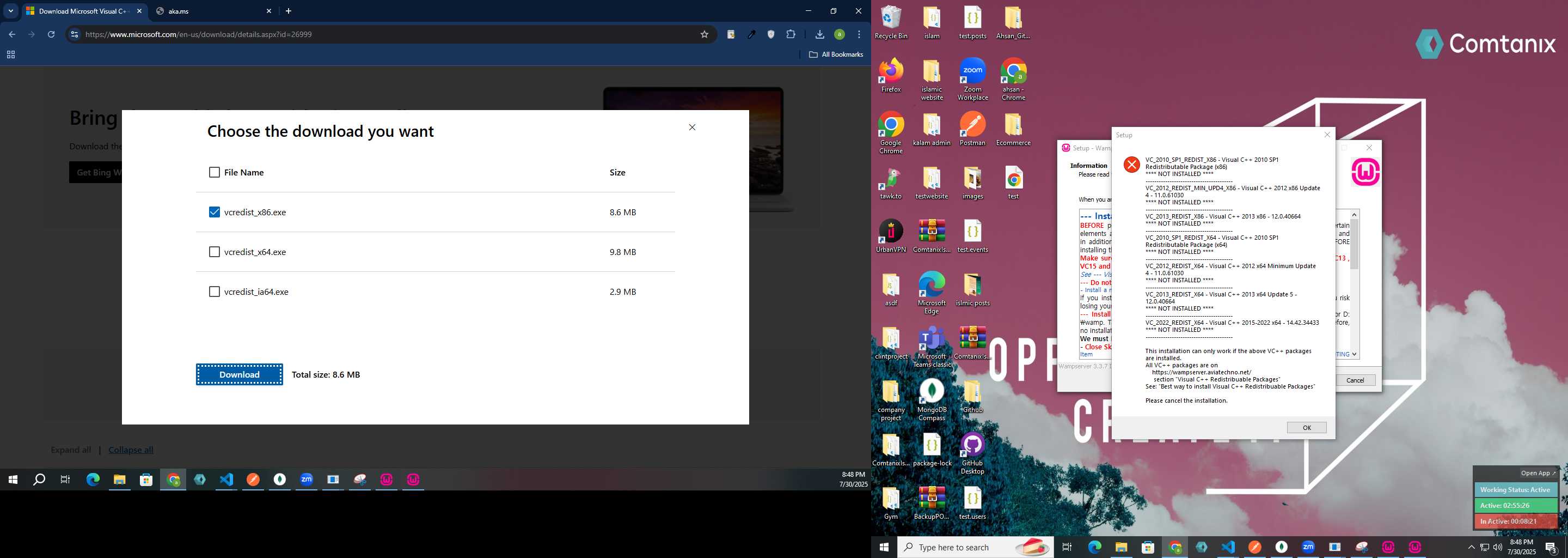
Task: Select the tawk.to desktop shortcut
Action: pyautogui.click(x=891, y=182)
